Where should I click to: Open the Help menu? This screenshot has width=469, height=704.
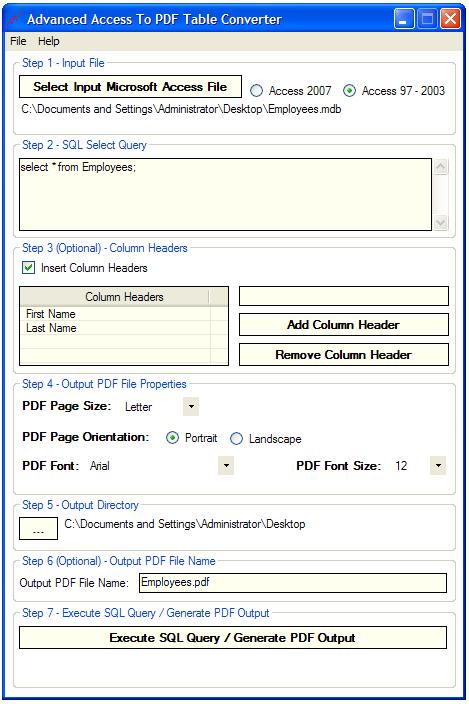pos(48,41)
